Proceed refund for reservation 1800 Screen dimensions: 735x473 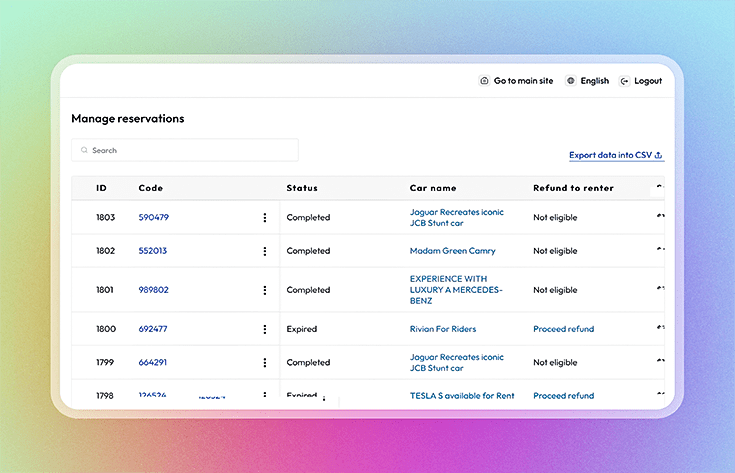tap(563, 329)
